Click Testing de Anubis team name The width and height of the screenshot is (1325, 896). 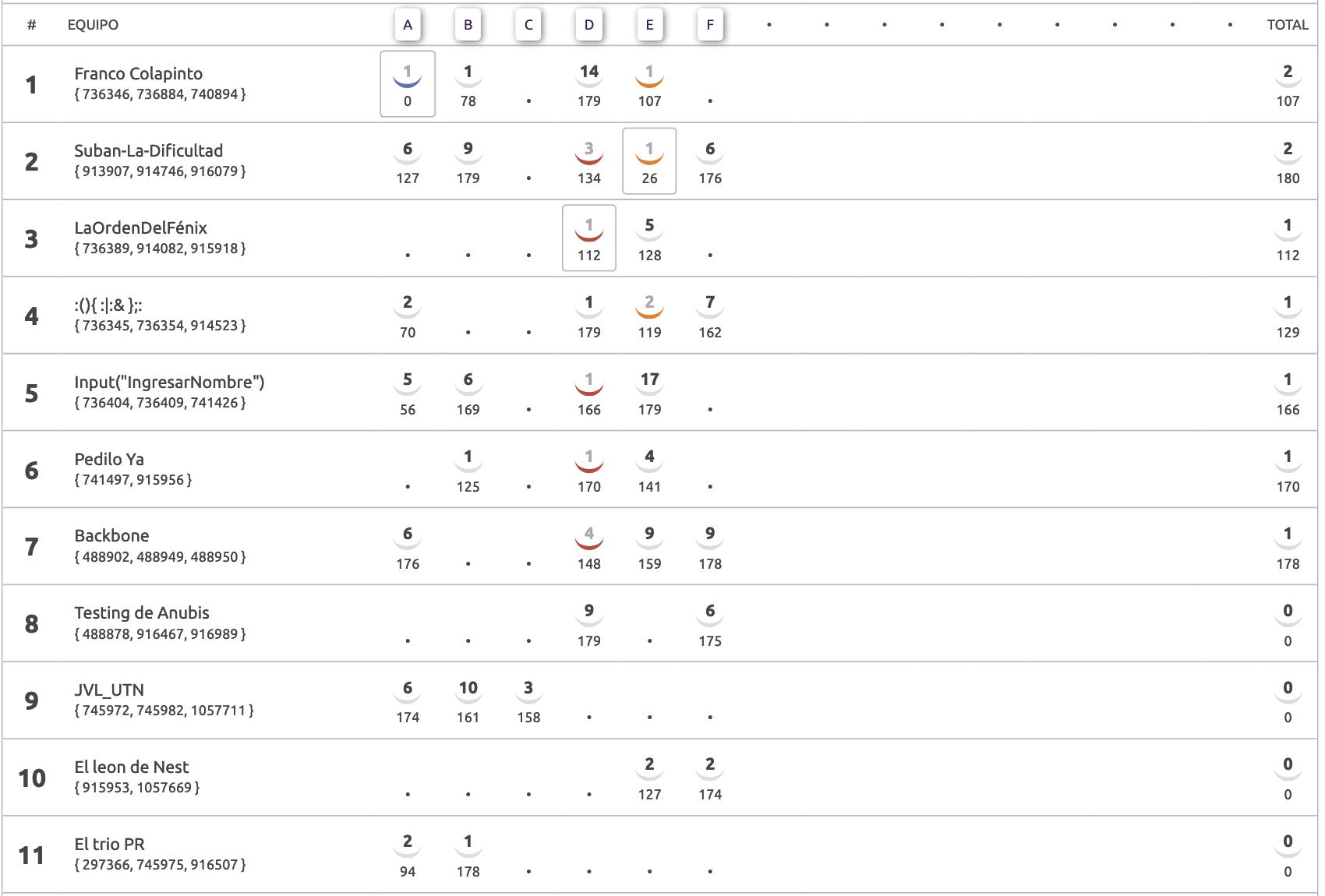coord(142,613)
